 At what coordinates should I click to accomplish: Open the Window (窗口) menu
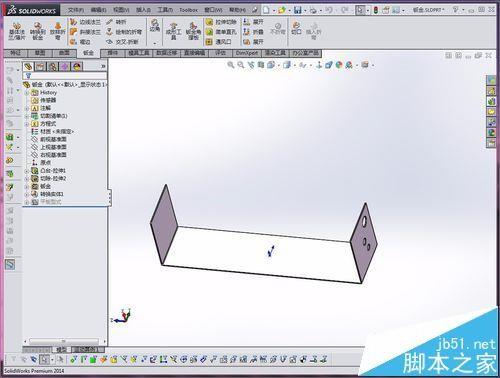tap(213, 10)
